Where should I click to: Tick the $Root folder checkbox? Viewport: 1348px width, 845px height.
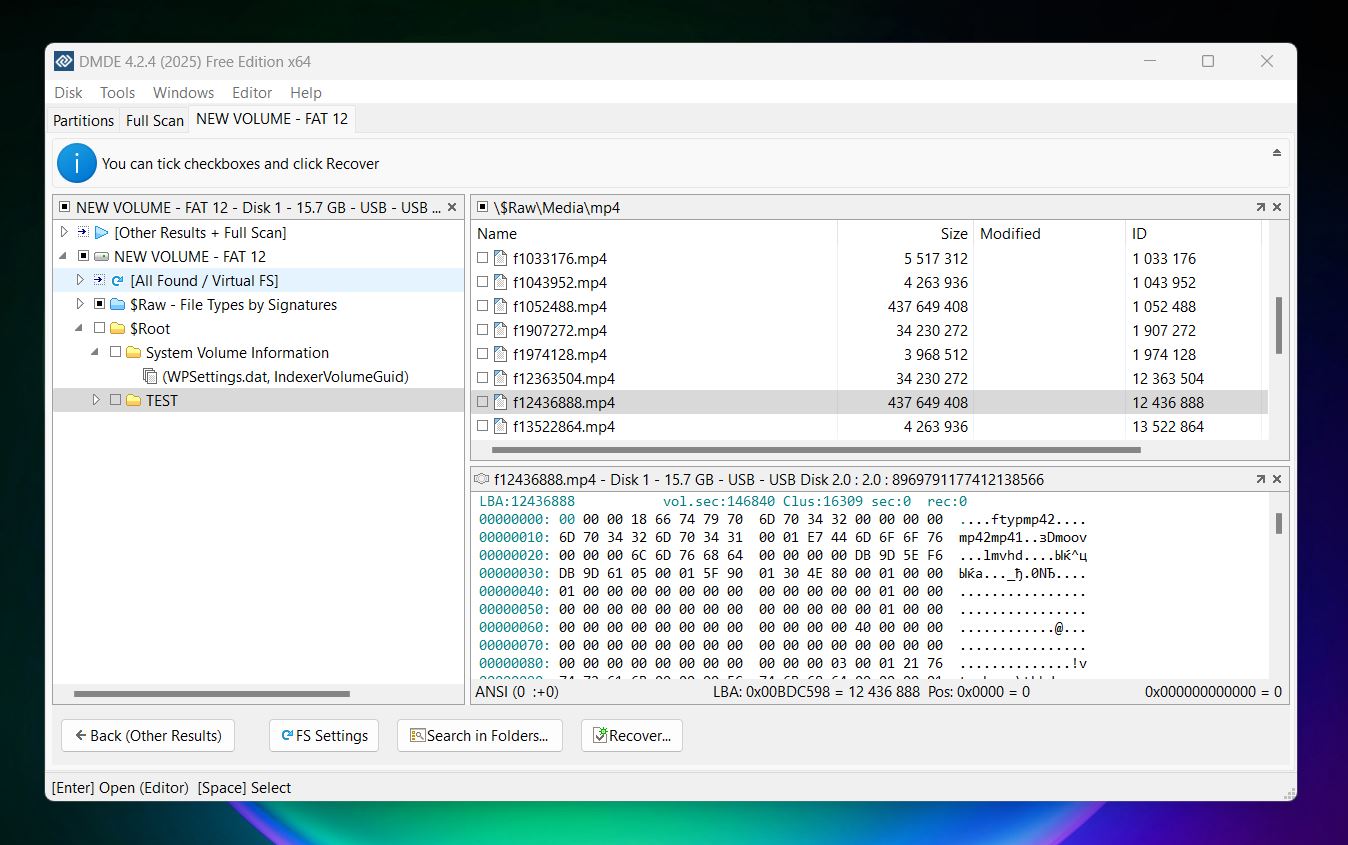click(x=99, y=329)
